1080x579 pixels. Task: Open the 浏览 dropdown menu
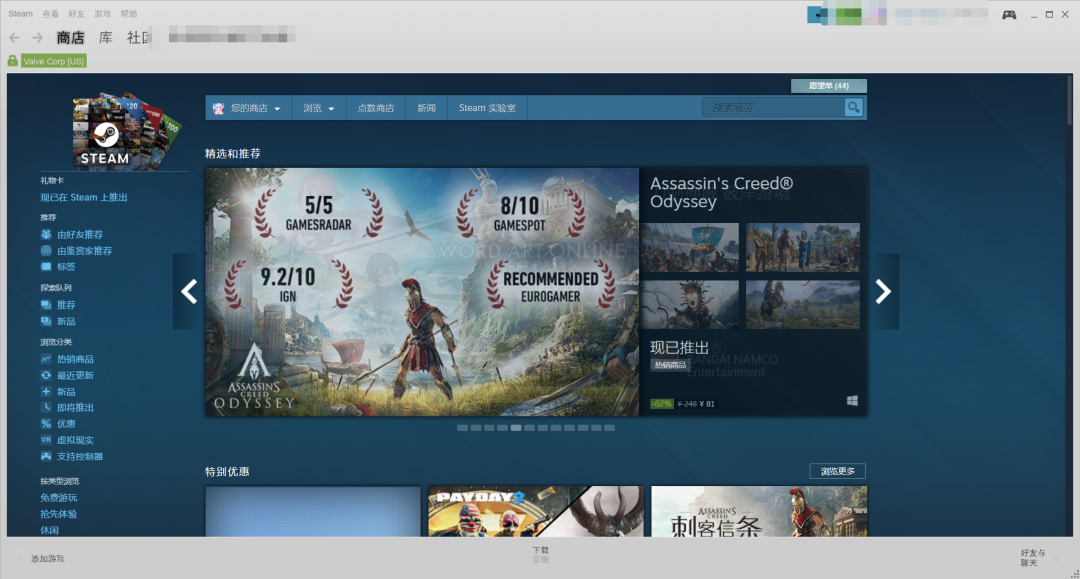(318, 108)
